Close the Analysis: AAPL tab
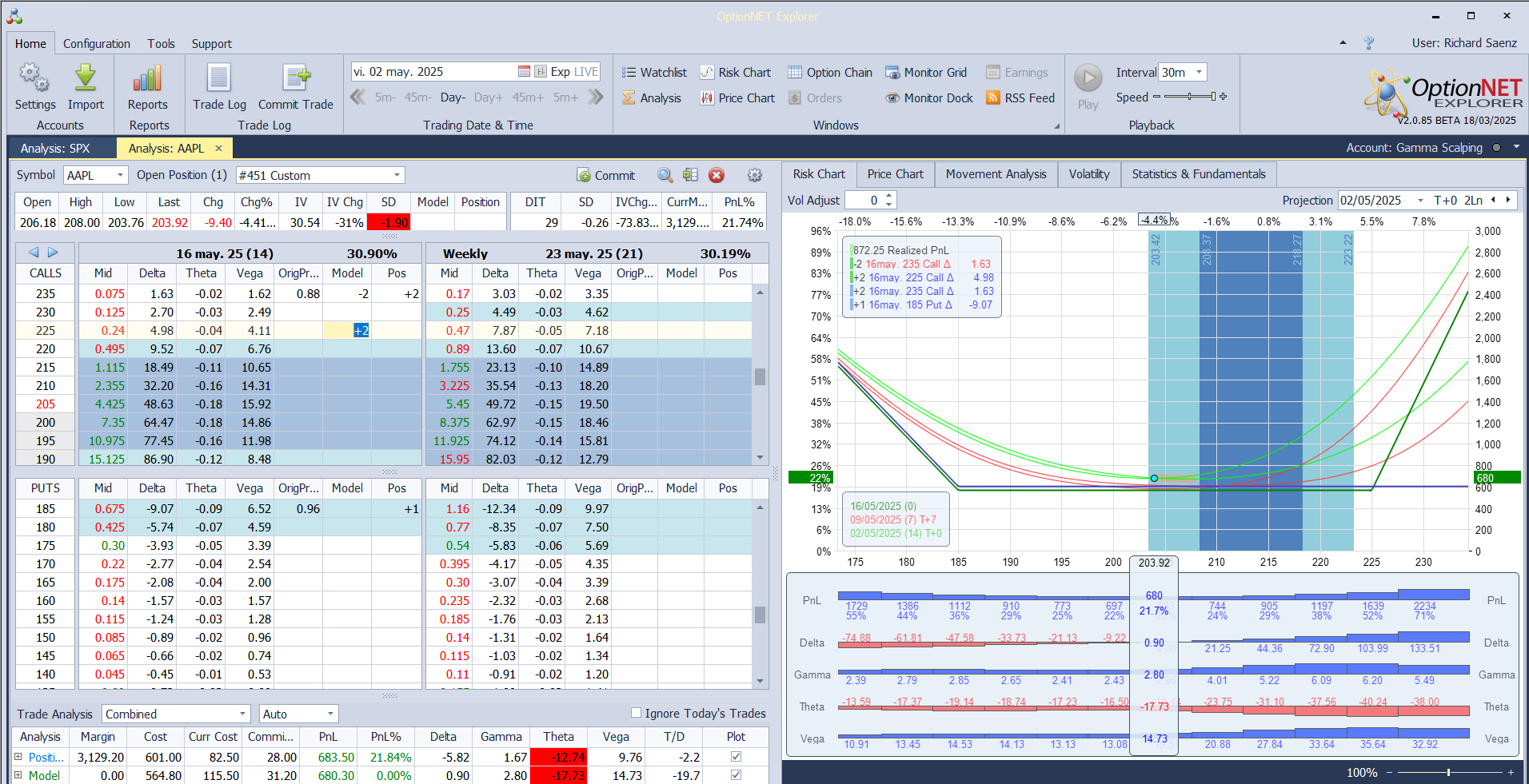Viewport: 1529px width, 784px height. tap(218, 148)
